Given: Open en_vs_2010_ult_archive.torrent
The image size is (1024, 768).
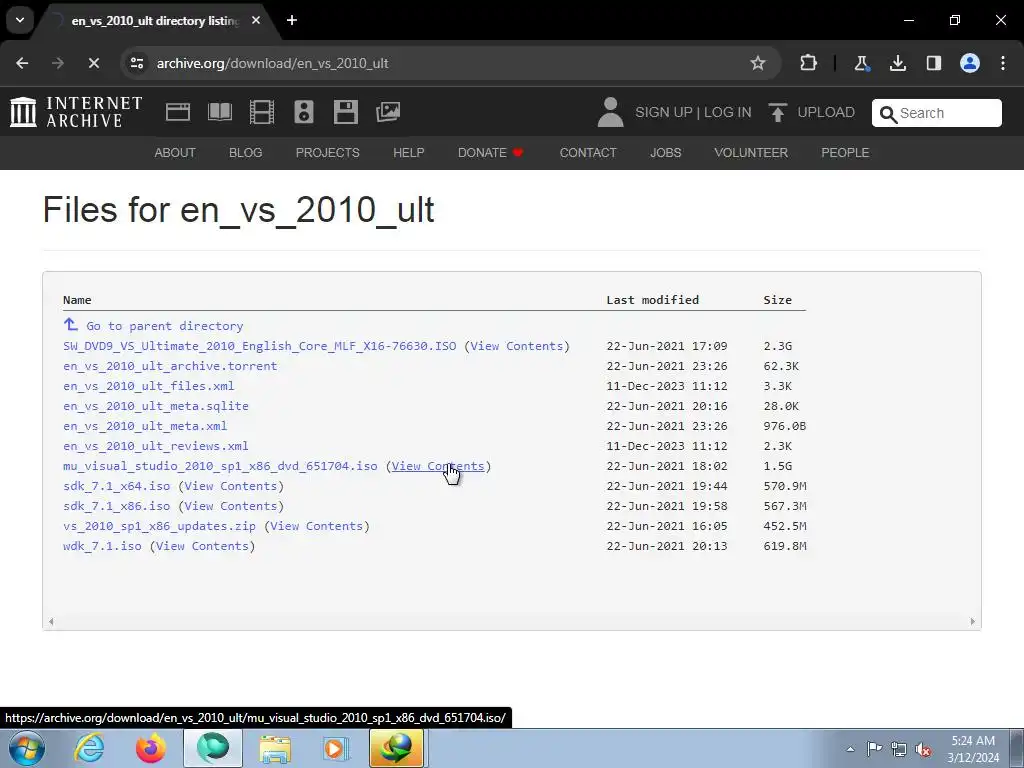Looking at the screenshot, I should (170, 366).
